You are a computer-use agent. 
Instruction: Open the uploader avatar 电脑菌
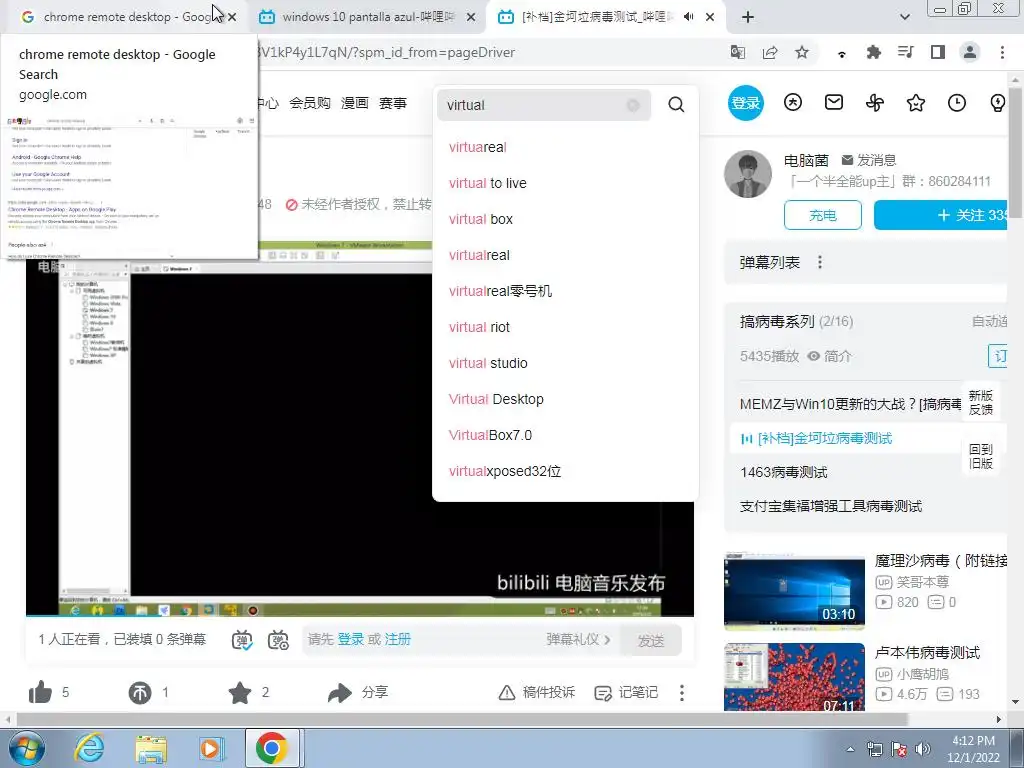pos(748,174)
